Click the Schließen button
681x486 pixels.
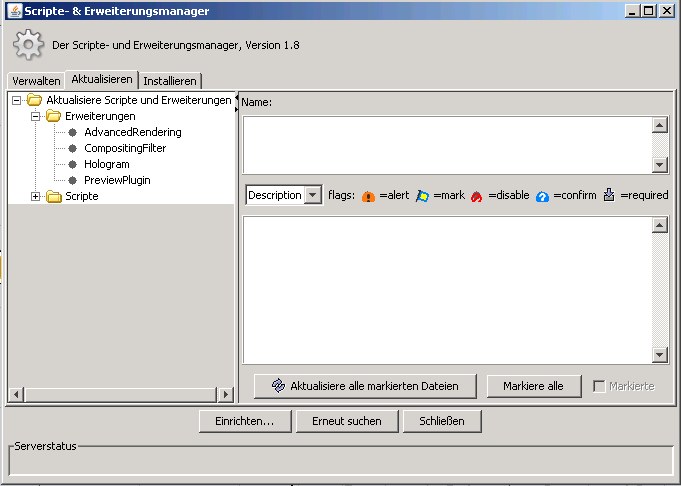pos(442,421)
